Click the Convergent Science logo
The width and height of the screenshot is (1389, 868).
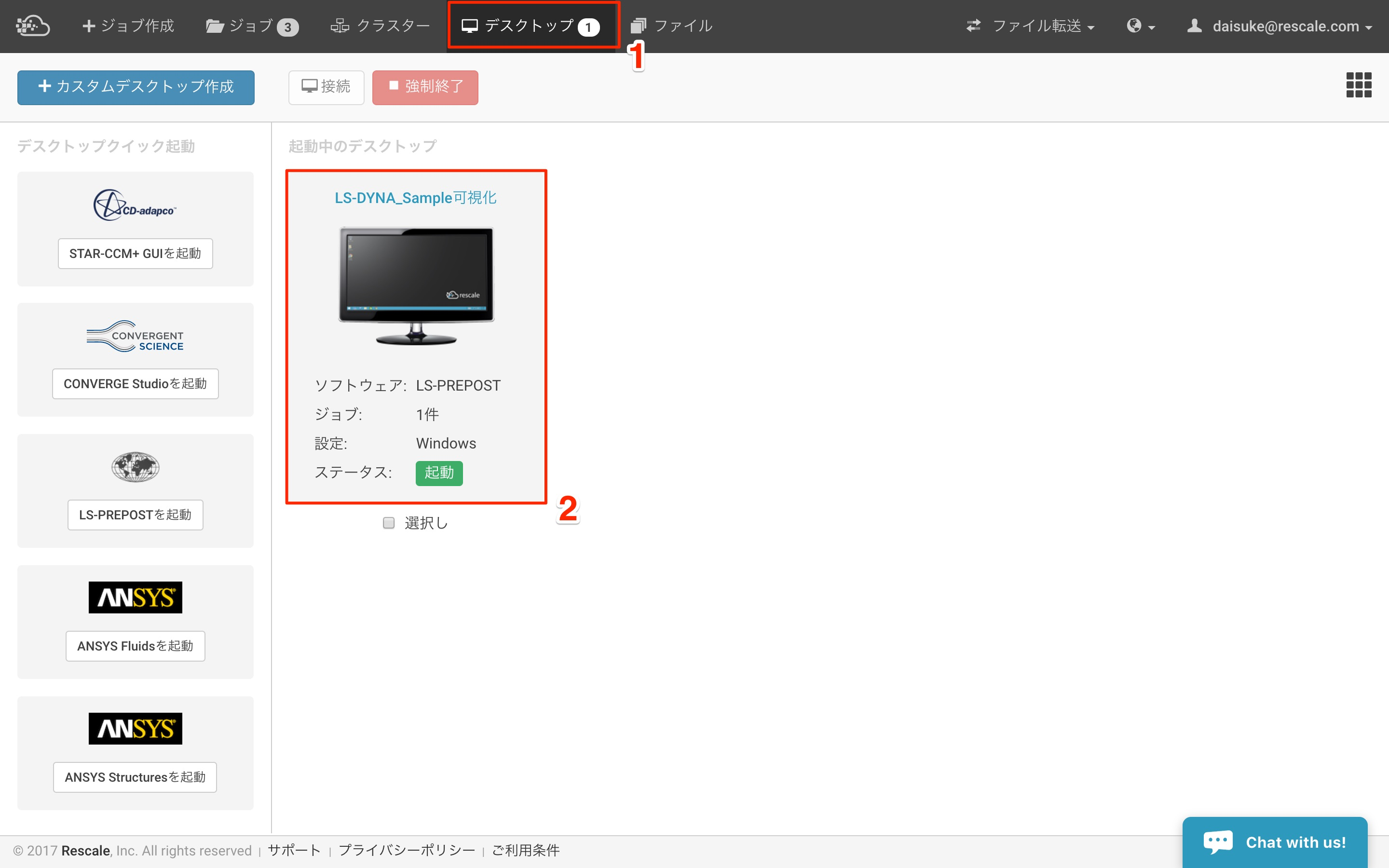pyautogui.click(x=135, y=337)
